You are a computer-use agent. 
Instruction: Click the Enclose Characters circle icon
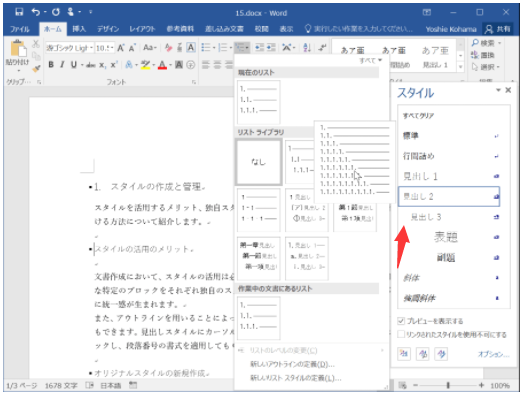pyautogui.click(x=191, y=65)
